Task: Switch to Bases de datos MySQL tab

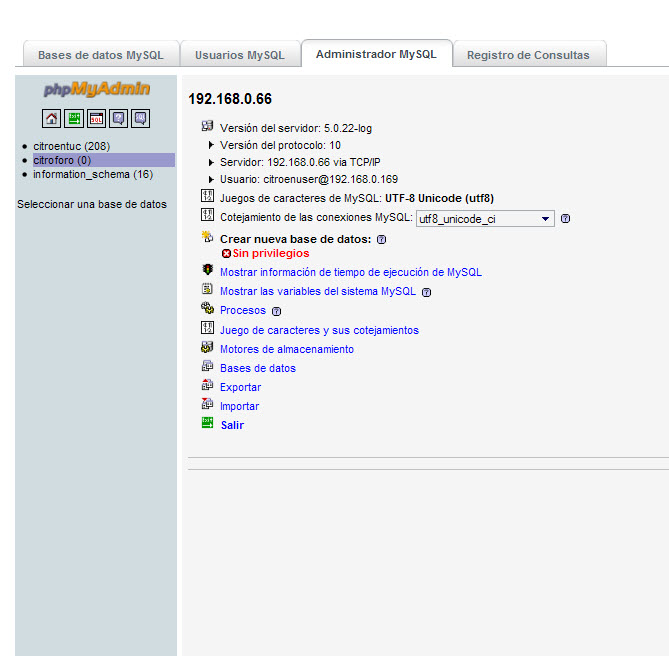Action: tap(100, 55)
